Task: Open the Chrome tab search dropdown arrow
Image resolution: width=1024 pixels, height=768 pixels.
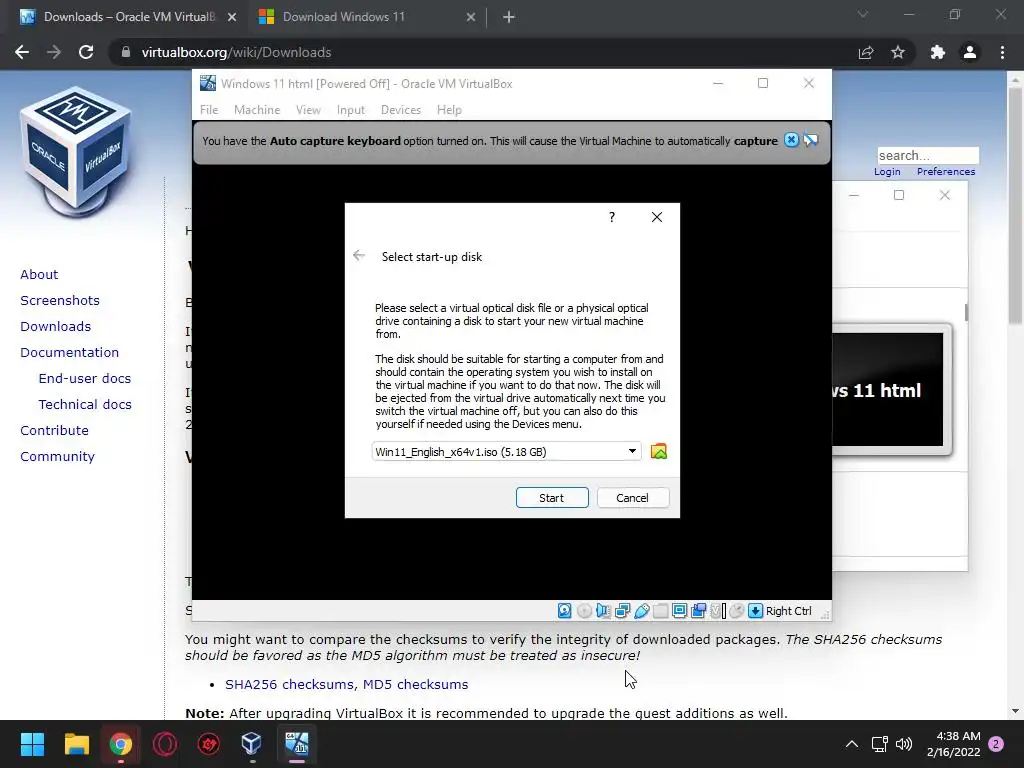Action: (x=863, y=14)
